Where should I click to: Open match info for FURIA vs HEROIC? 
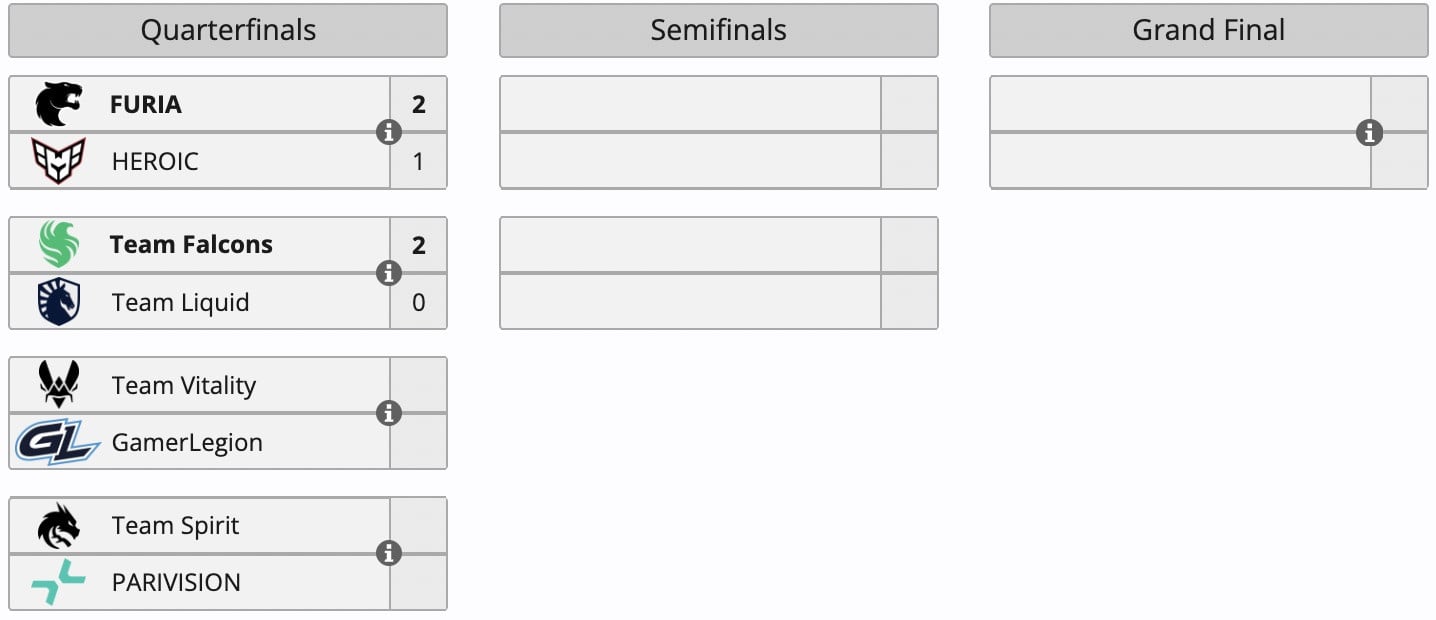click(x=388, y=132)
